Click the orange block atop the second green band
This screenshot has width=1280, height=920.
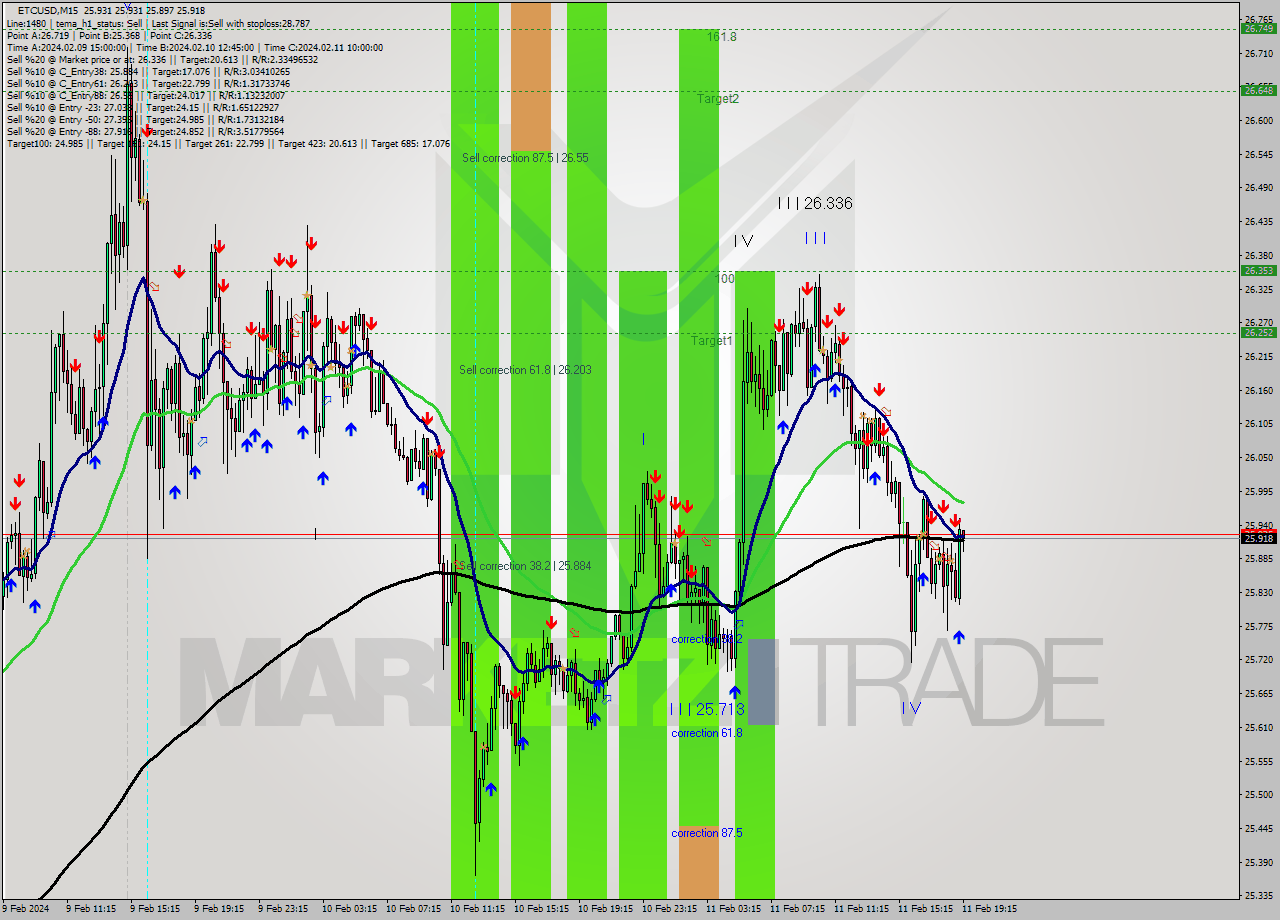click(531, 77)
